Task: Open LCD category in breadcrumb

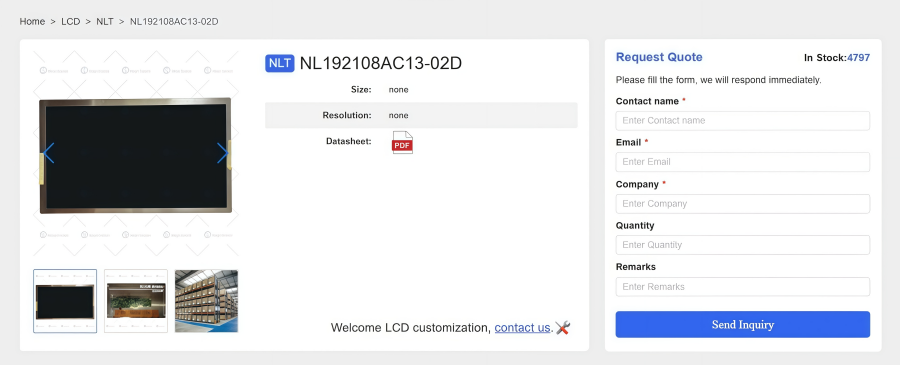Action: [71, 21]
